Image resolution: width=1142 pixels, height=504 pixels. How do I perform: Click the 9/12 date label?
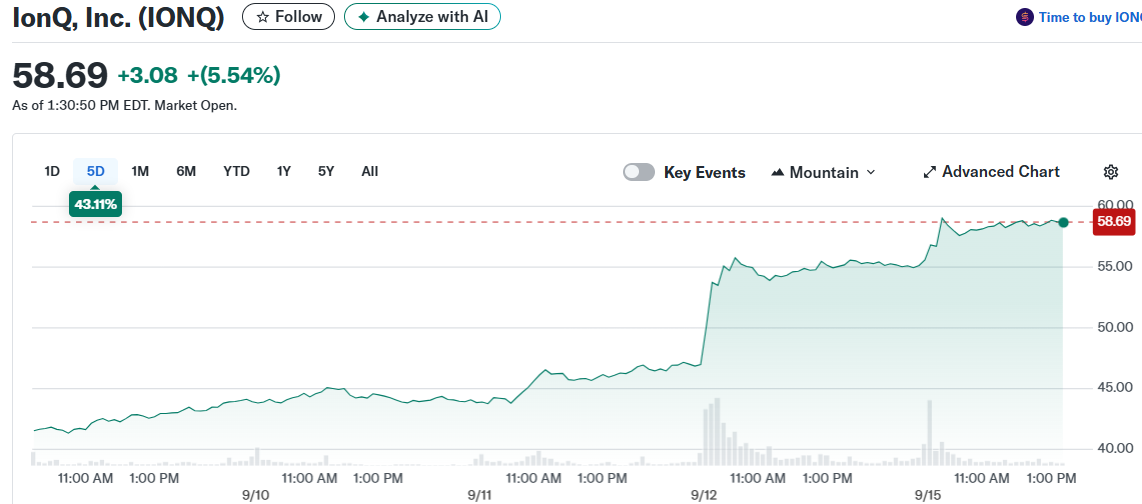point(704,495)
